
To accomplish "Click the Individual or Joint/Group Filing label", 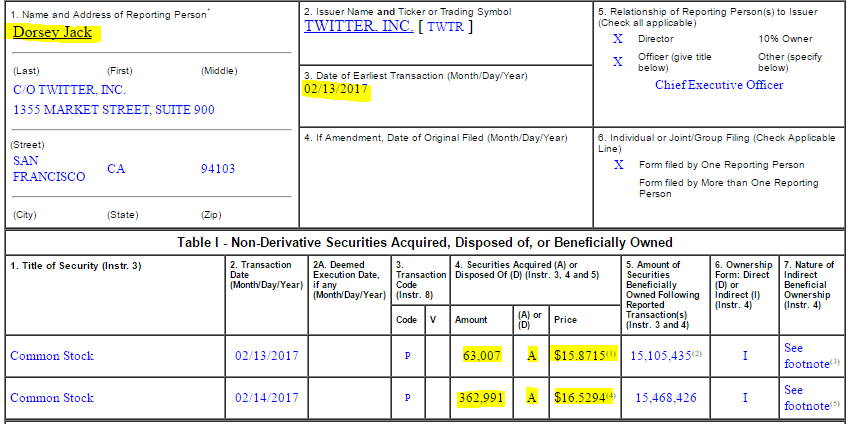I will coord(717,143).
